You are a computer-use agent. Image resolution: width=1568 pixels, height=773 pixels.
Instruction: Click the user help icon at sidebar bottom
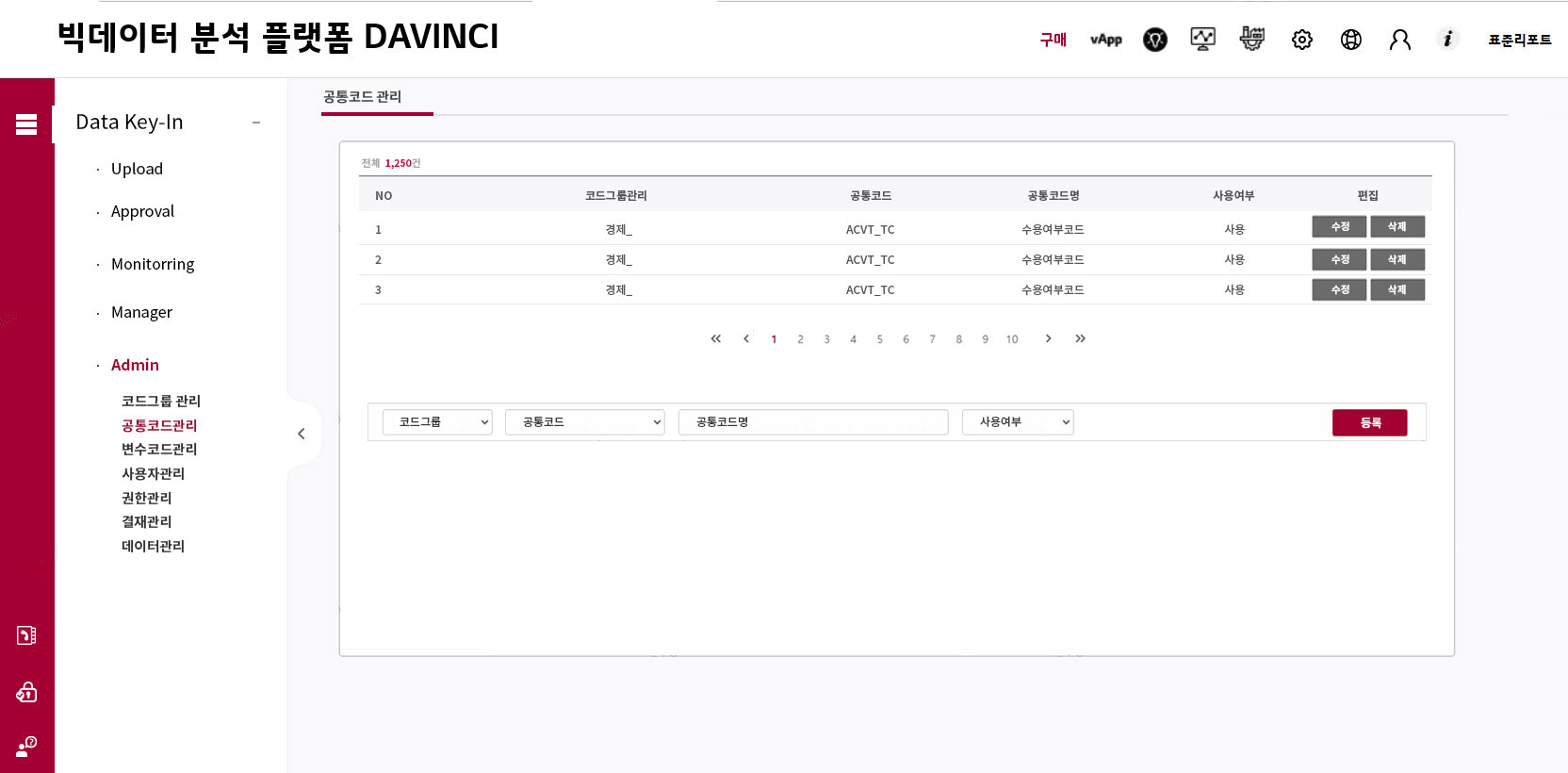26,747
